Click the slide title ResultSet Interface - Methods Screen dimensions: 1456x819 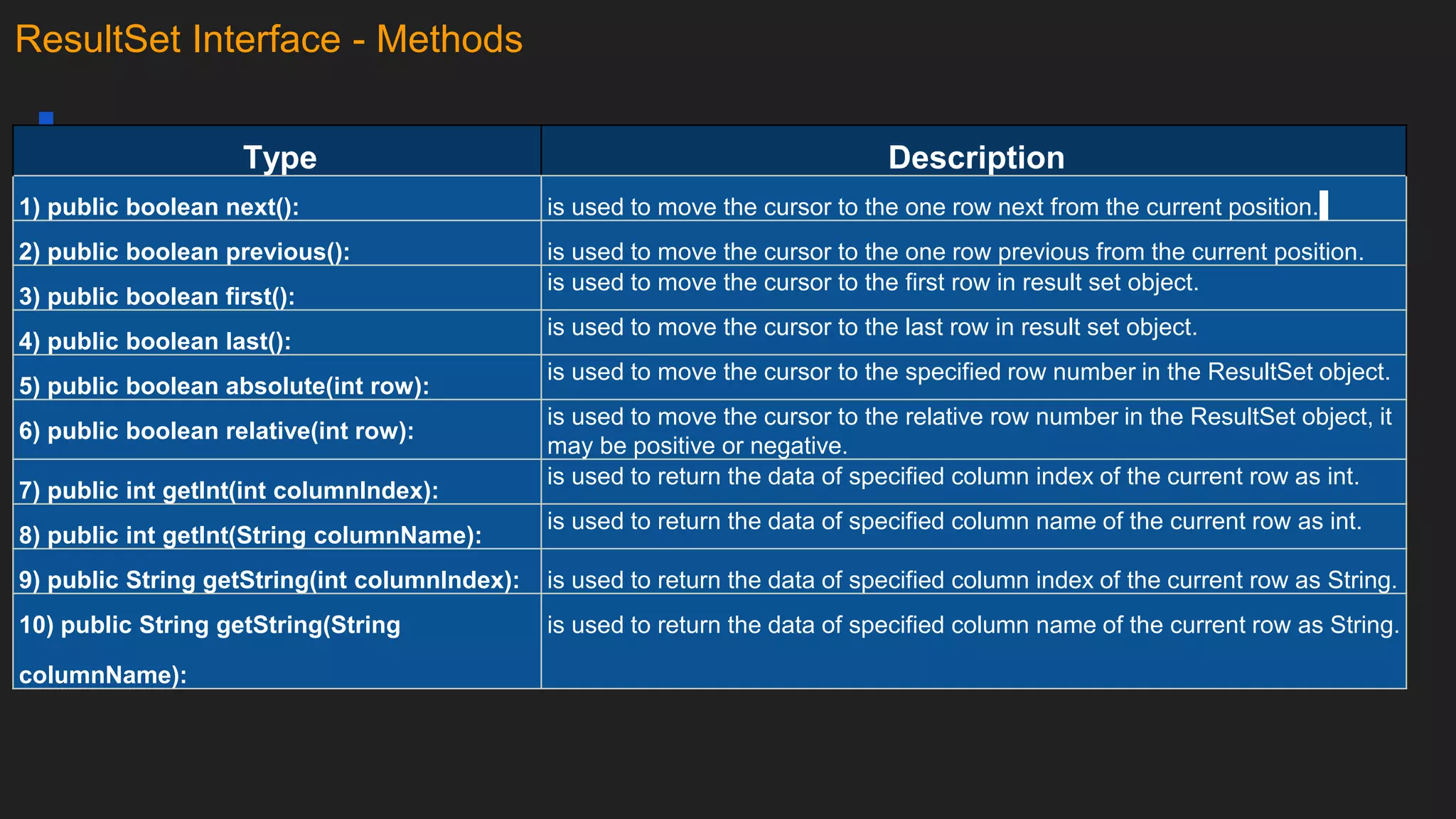pyautogui.click(x=269, y=40)
